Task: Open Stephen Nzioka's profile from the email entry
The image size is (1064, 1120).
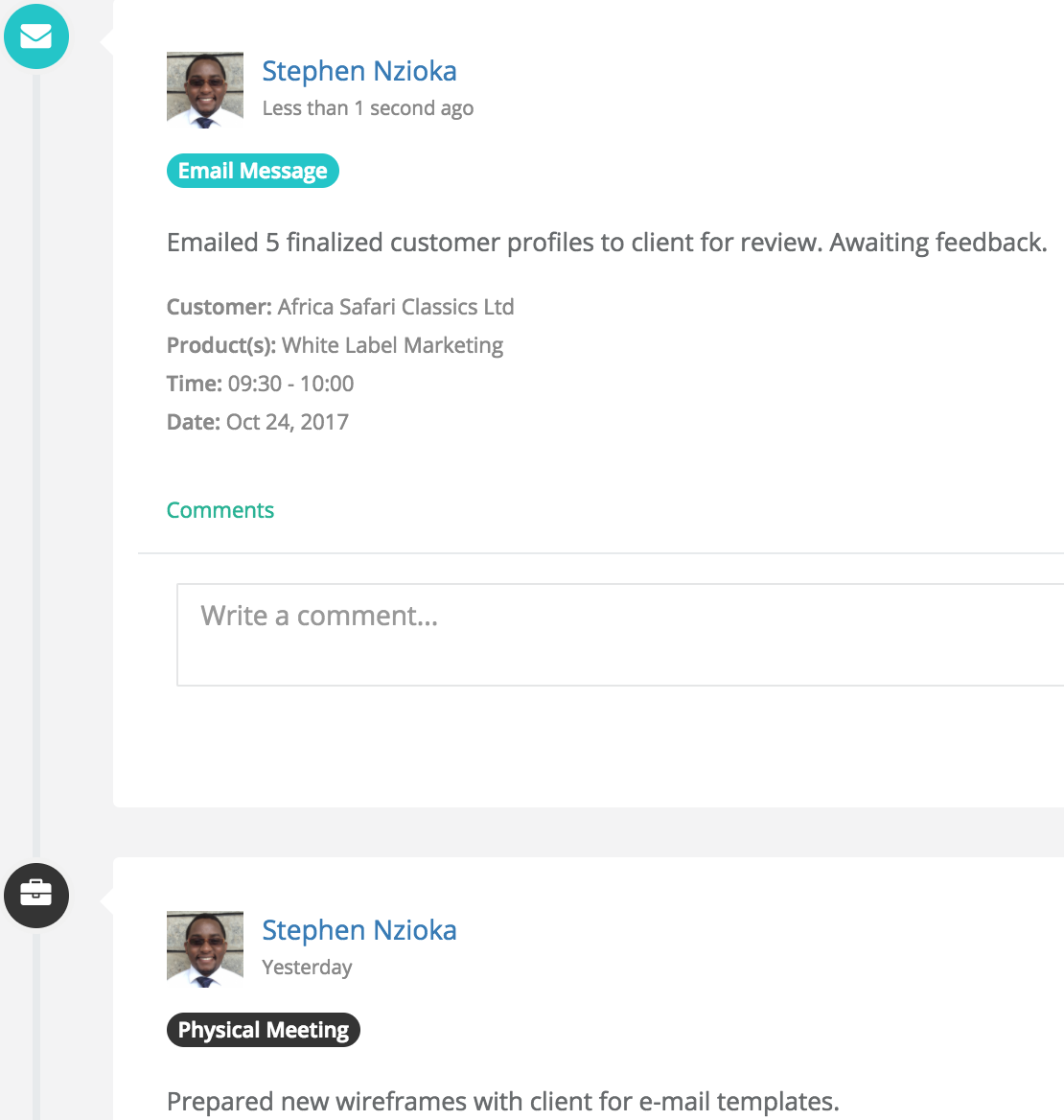Action: pos(359,71)
